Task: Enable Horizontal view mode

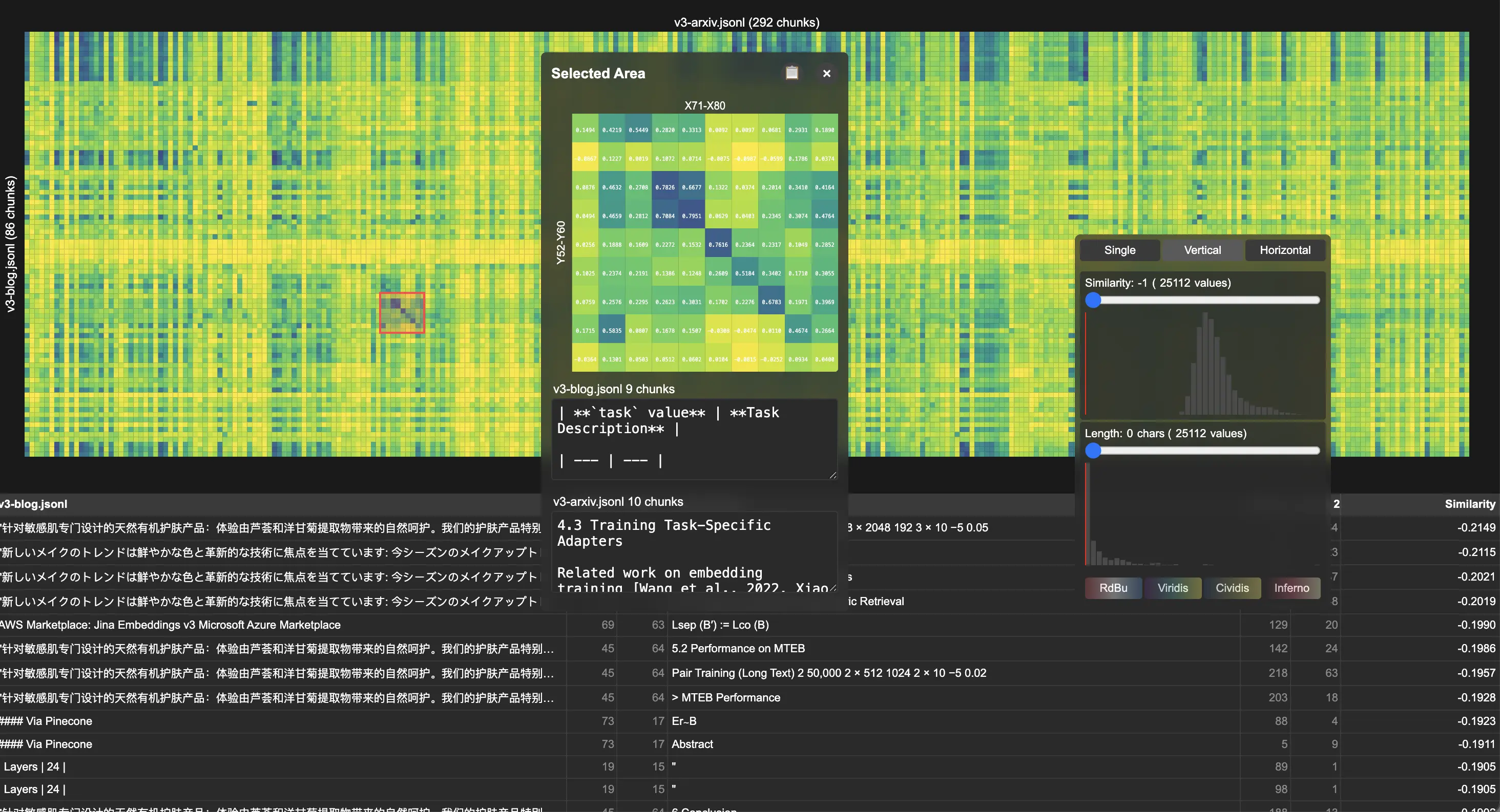Action: [1284, 250]
